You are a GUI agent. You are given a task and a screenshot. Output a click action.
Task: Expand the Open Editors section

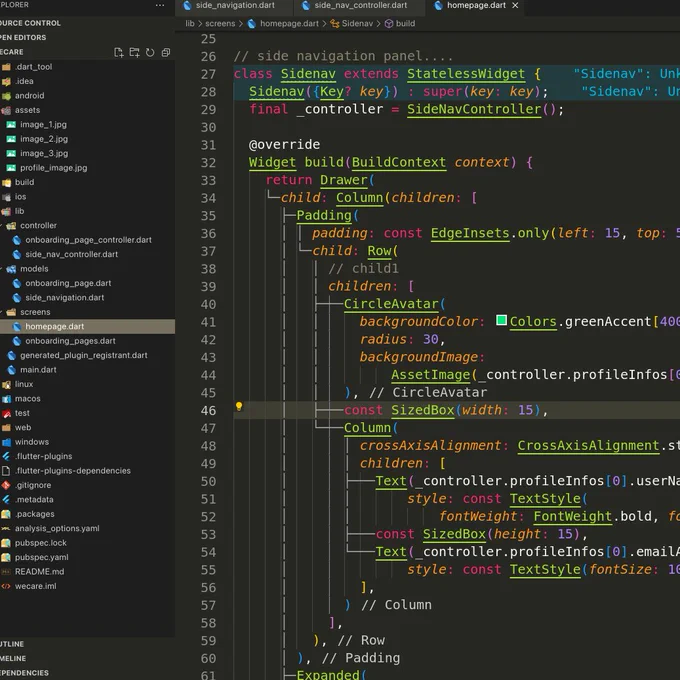pos(87,37)
